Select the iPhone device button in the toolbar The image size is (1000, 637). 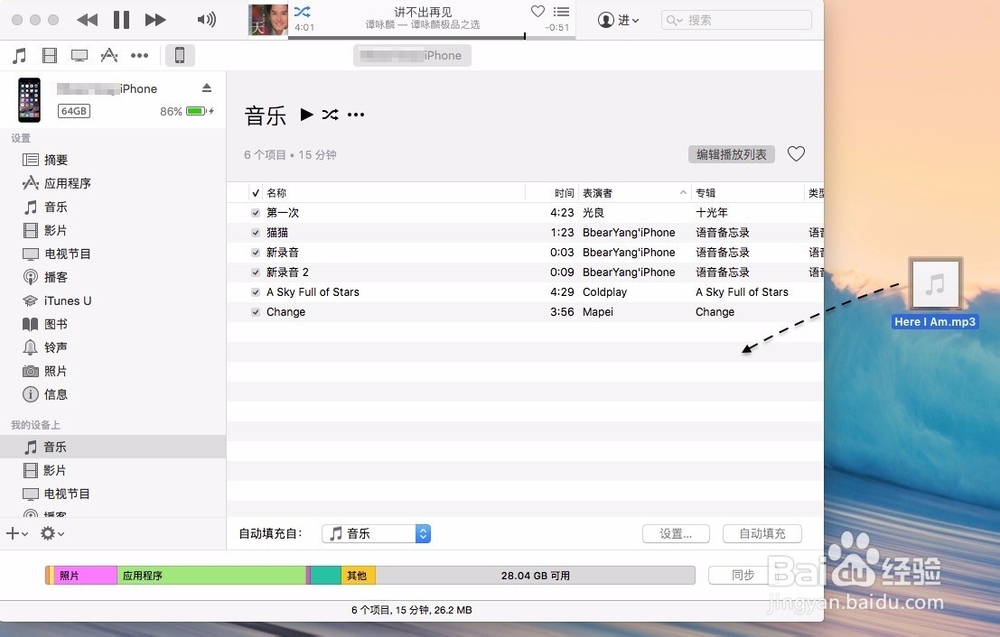[x=180, y=55]
